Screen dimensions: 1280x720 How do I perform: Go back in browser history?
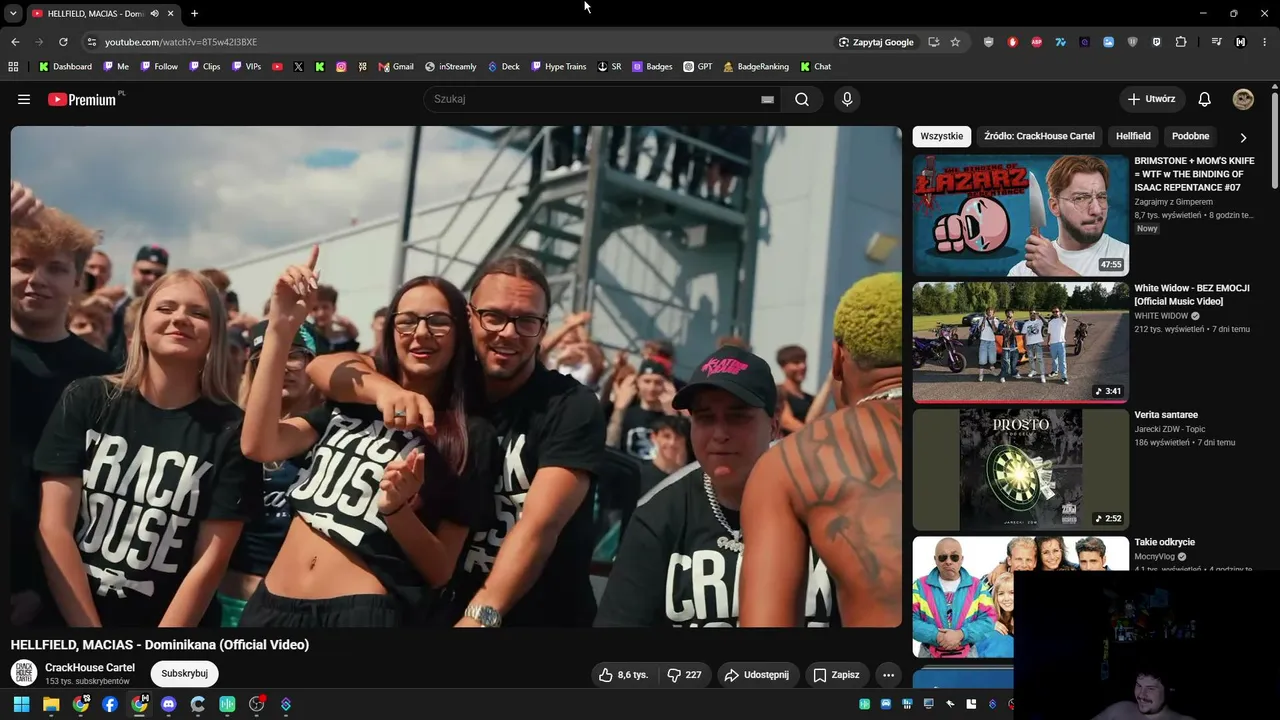pyautogui.click(x=15, y=42)
